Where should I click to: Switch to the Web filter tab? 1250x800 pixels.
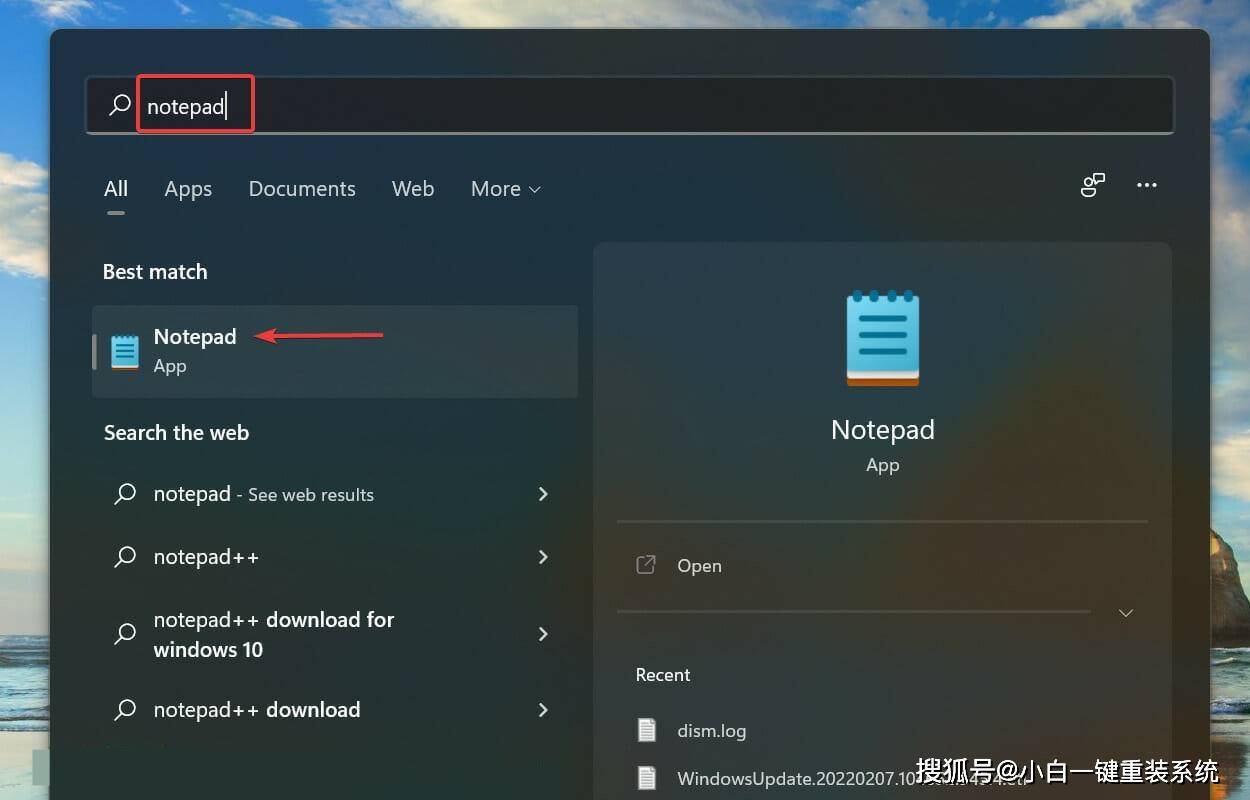[413, 189]
